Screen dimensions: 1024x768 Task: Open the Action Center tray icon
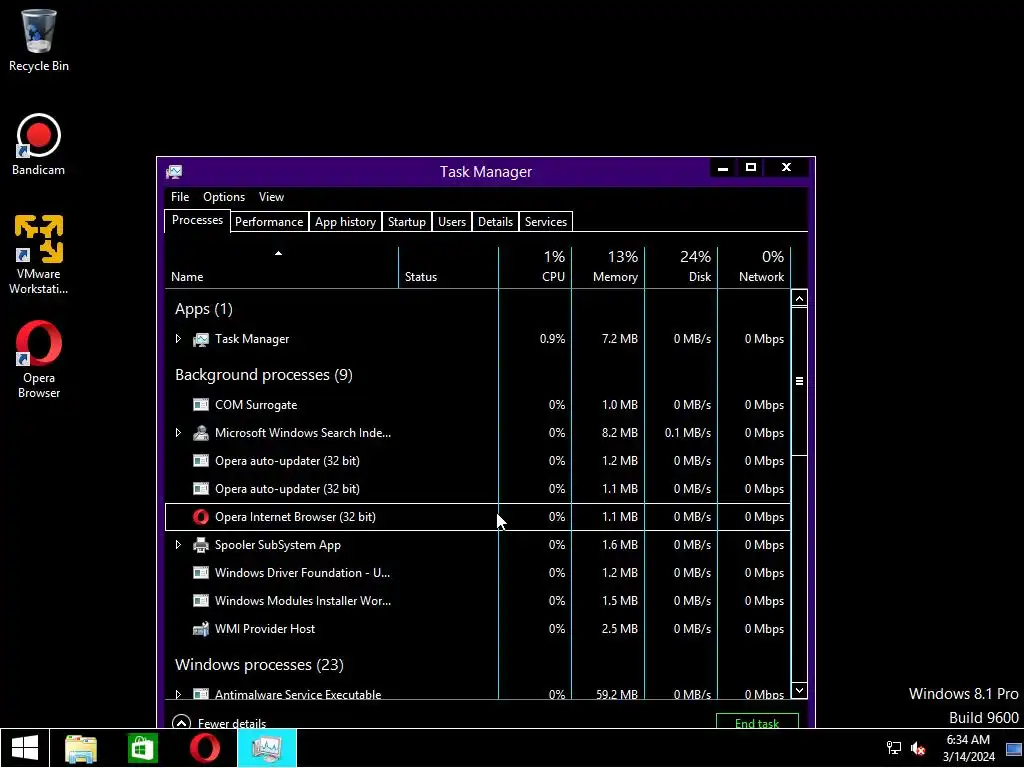pyautogui.click(x=1013, y=748)
